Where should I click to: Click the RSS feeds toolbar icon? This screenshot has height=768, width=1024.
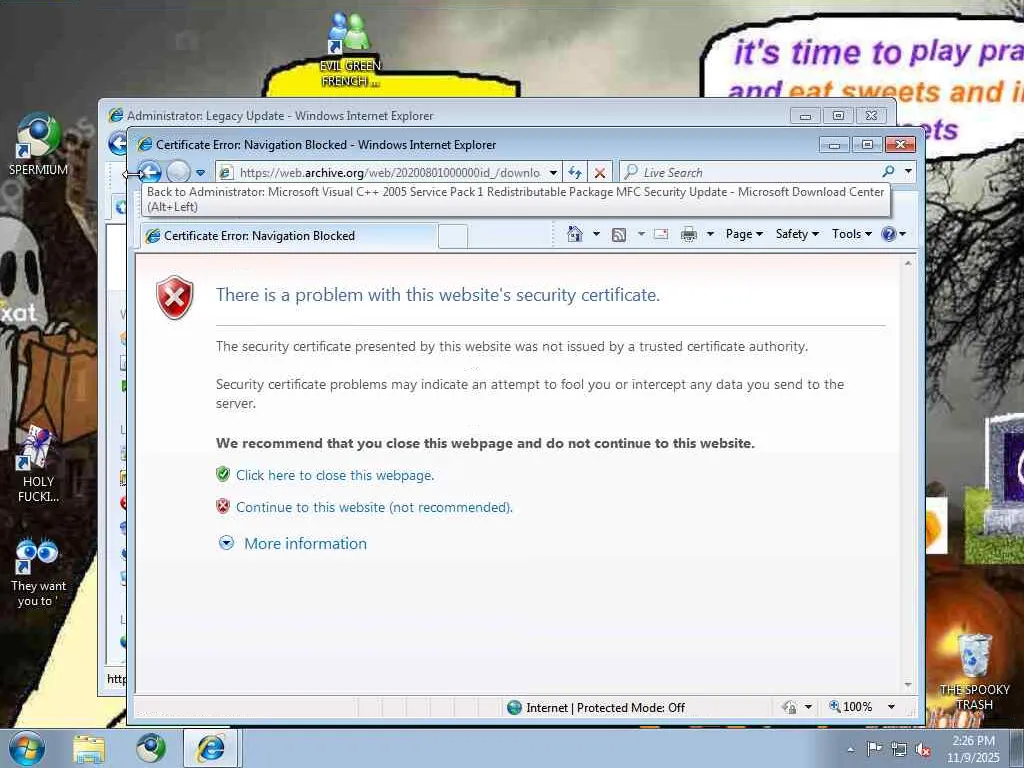[x=619, y=234]
